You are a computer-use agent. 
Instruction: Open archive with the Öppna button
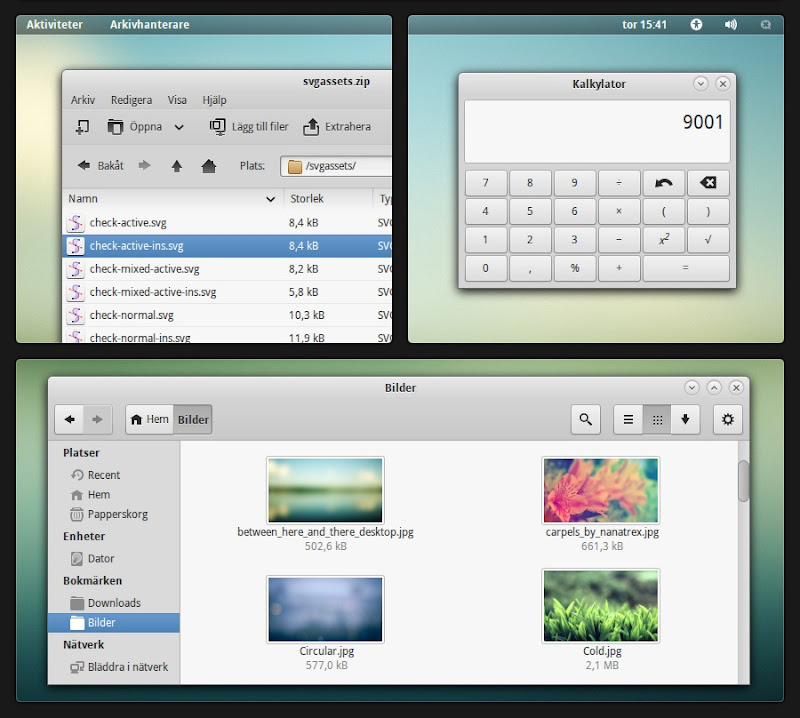135,127
